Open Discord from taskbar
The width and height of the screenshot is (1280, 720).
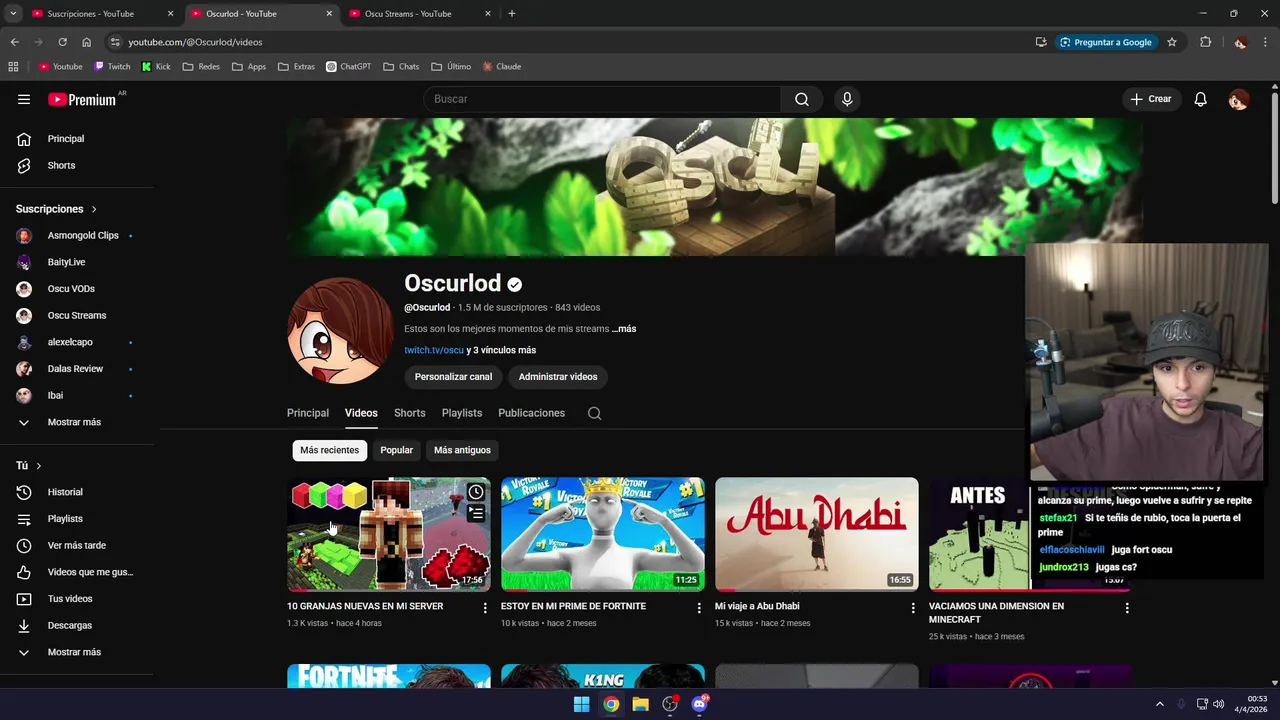(x=699, y=704)
